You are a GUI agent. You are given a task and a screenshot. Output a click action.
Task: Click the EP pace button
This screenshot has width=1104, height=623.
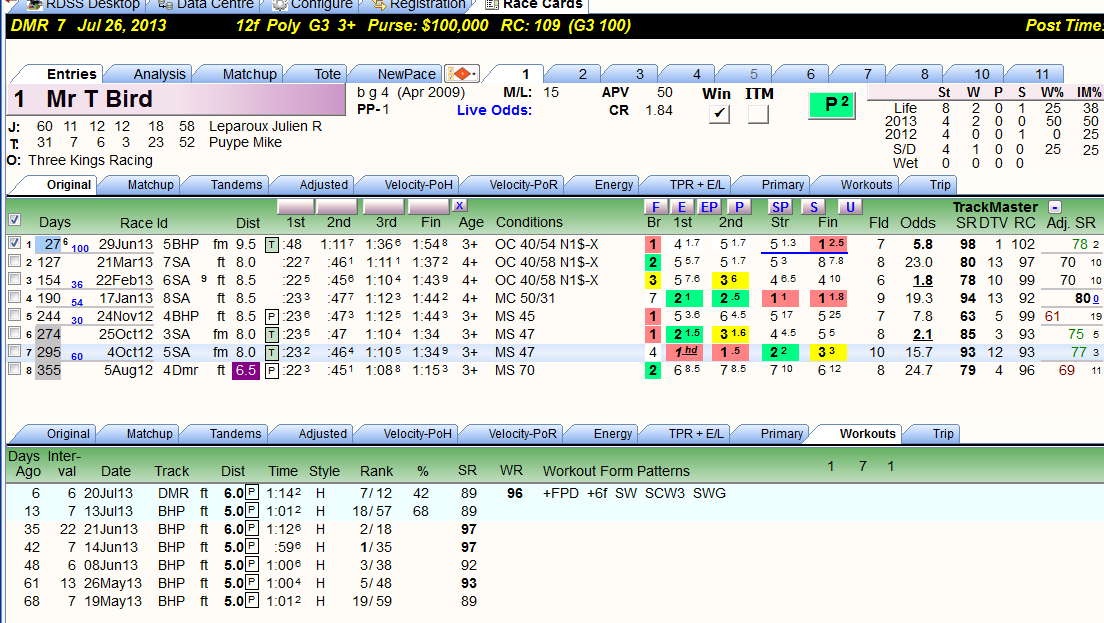709,207
